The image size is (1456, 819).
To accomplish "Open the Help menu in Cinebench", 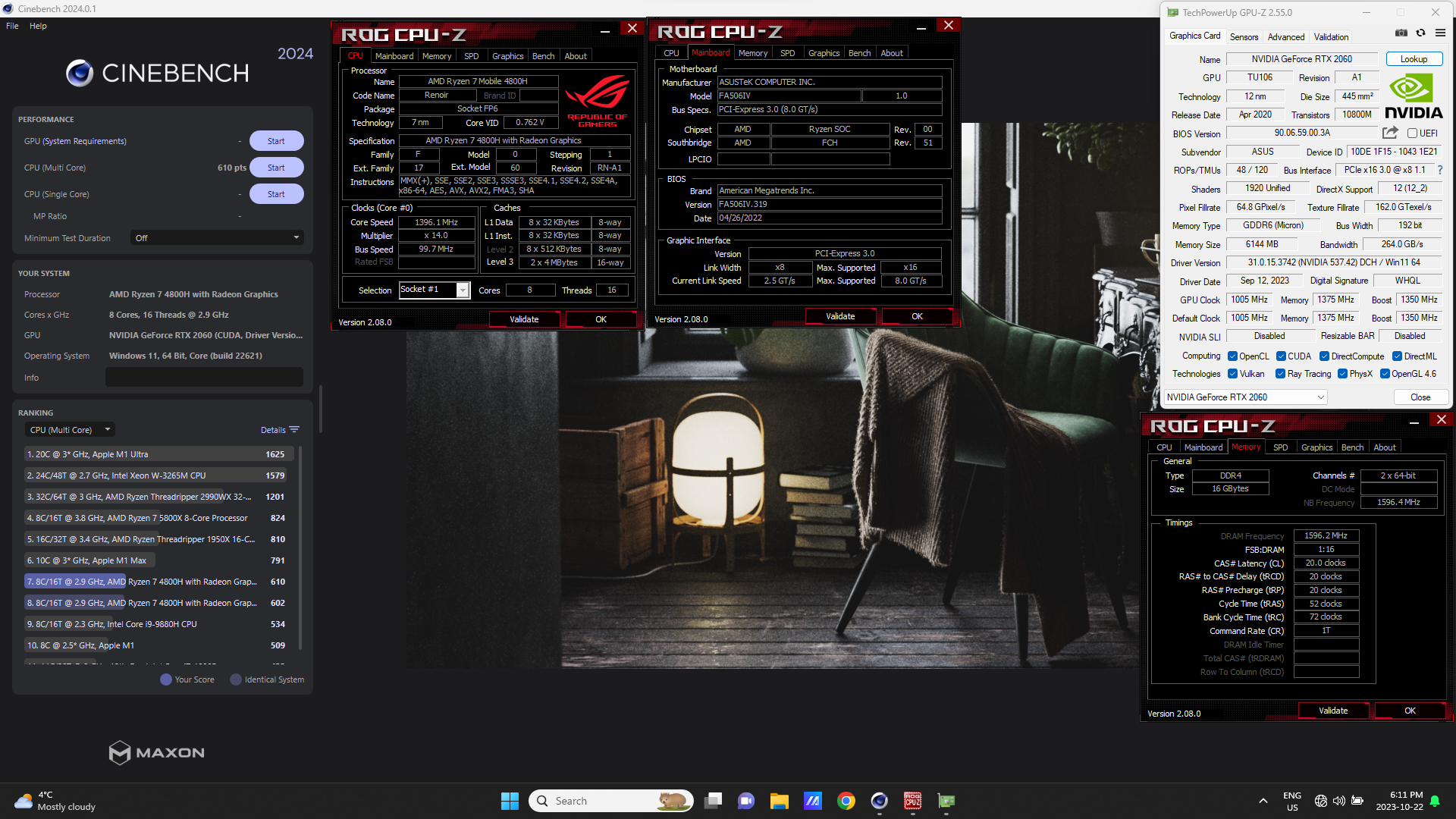I will click(x=38, y=26).
